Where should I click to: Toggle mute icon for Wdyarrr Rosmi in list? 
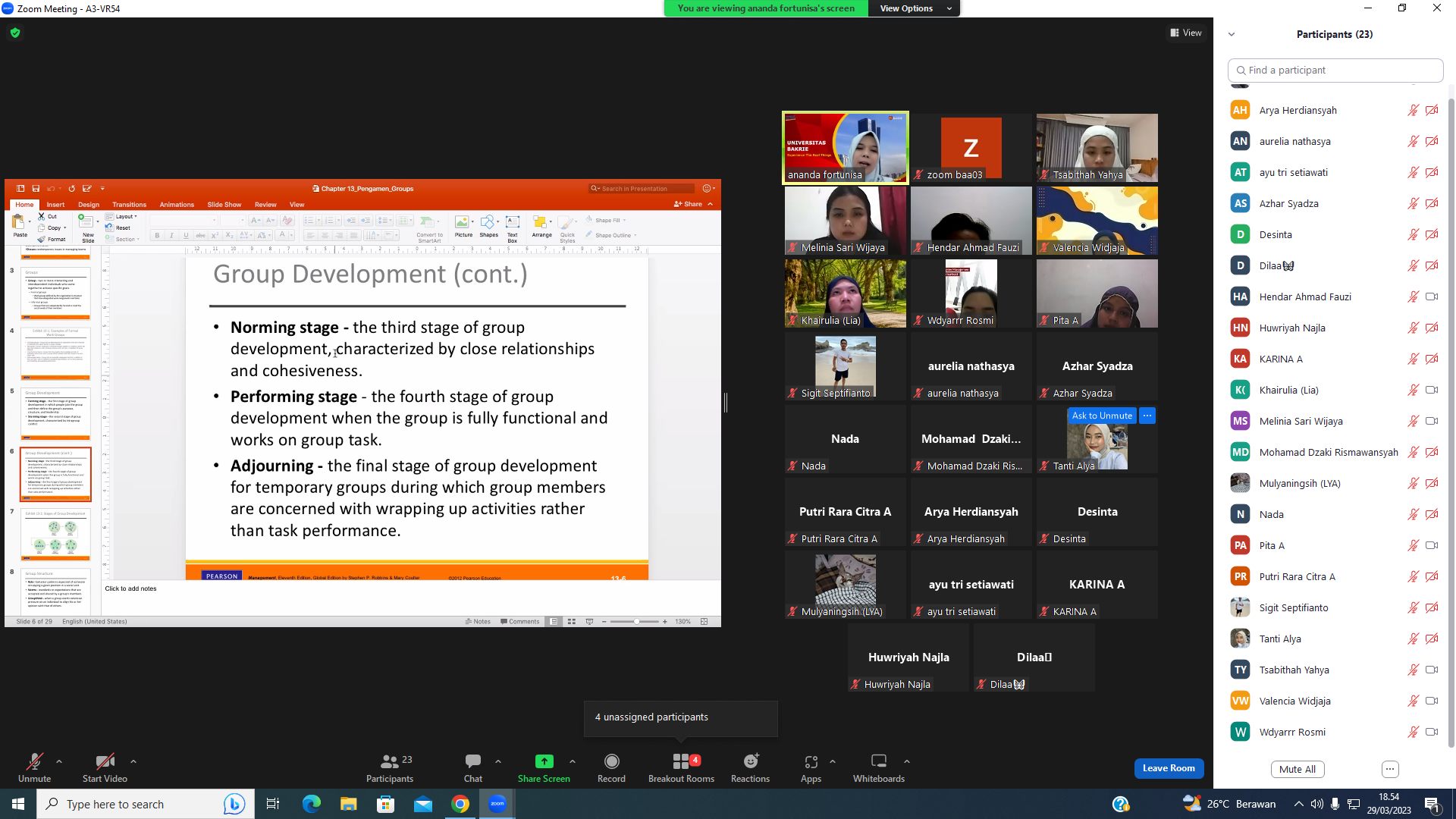point(1414,732)
